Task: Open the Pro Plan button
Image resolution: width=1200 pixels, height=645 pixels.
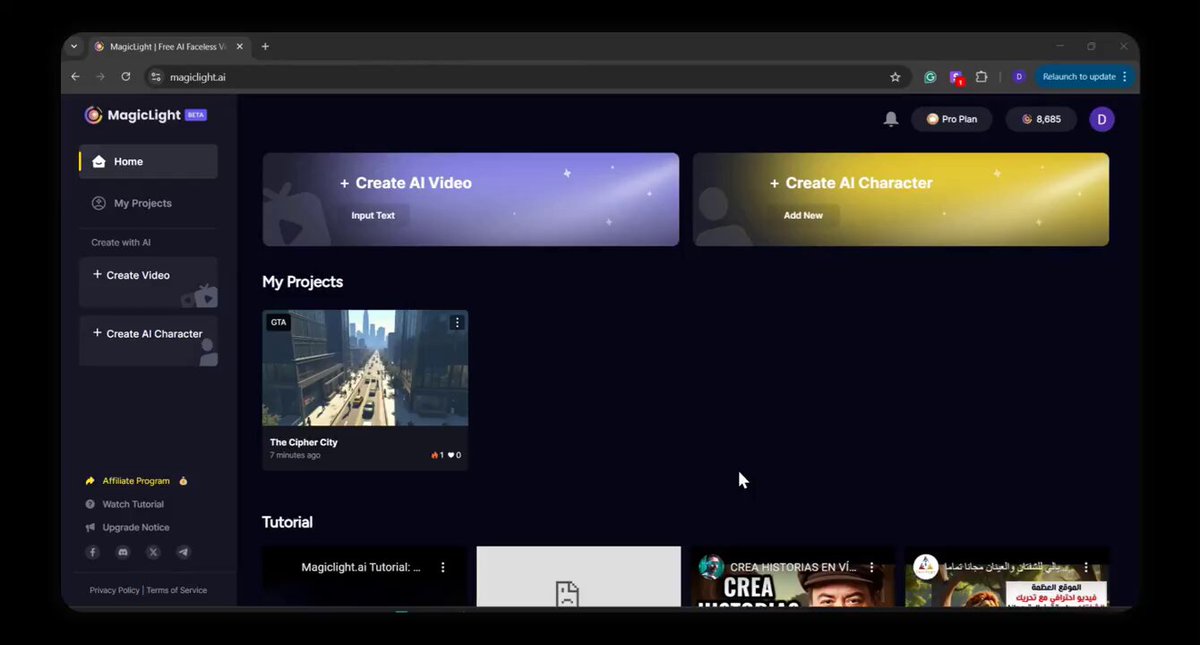Action: (x=951, y=119)
